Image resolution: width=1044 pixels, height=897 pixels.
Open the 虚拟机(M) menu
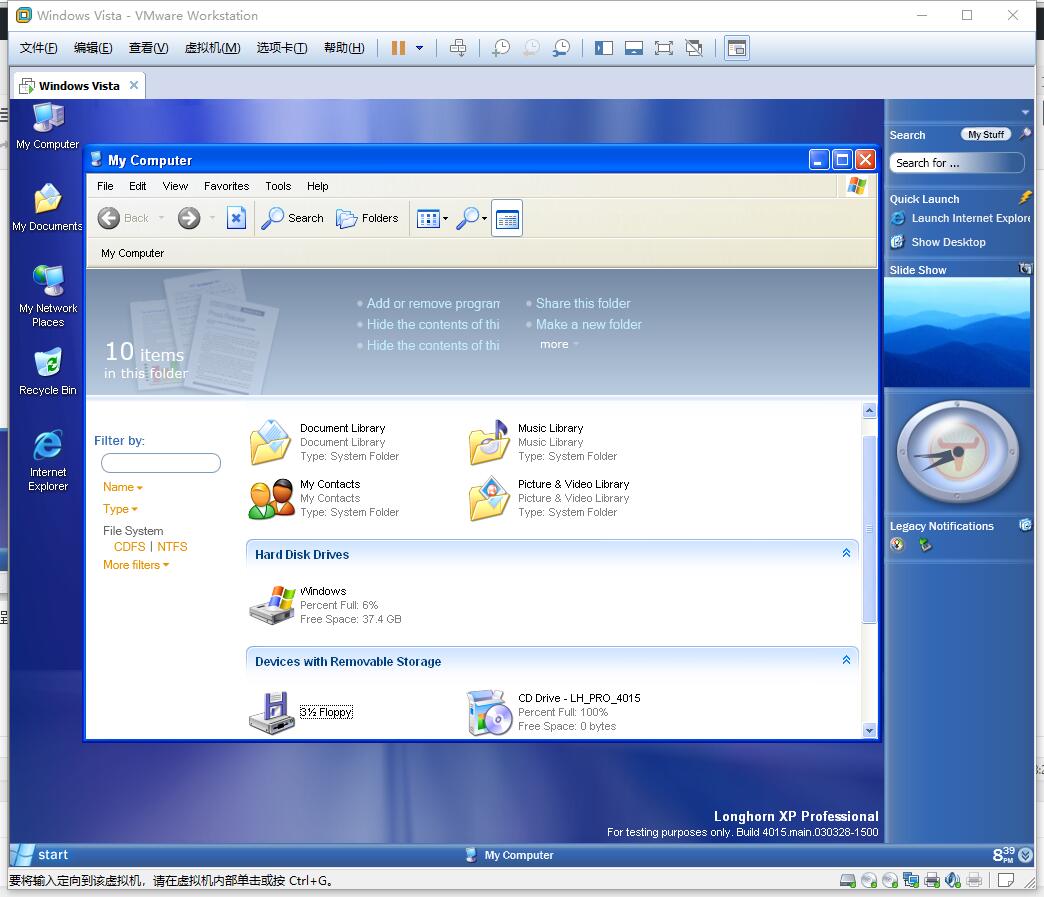[212, 48]
